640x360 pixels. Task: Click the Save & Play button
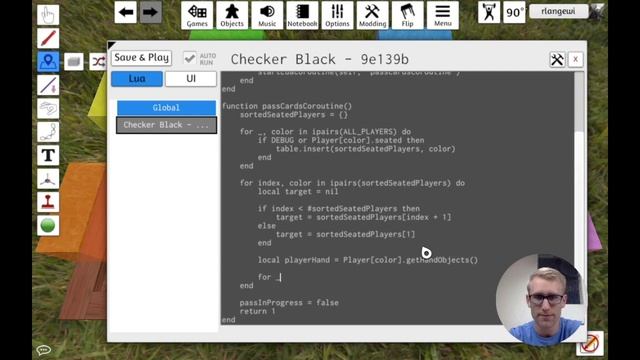pyautogui.click(x=142, y=58)
